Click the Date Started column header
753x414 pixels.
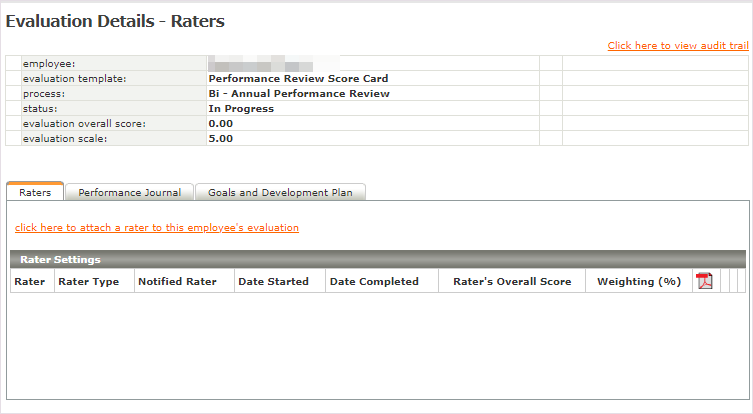pyautogui.click(x=273, y=282)
